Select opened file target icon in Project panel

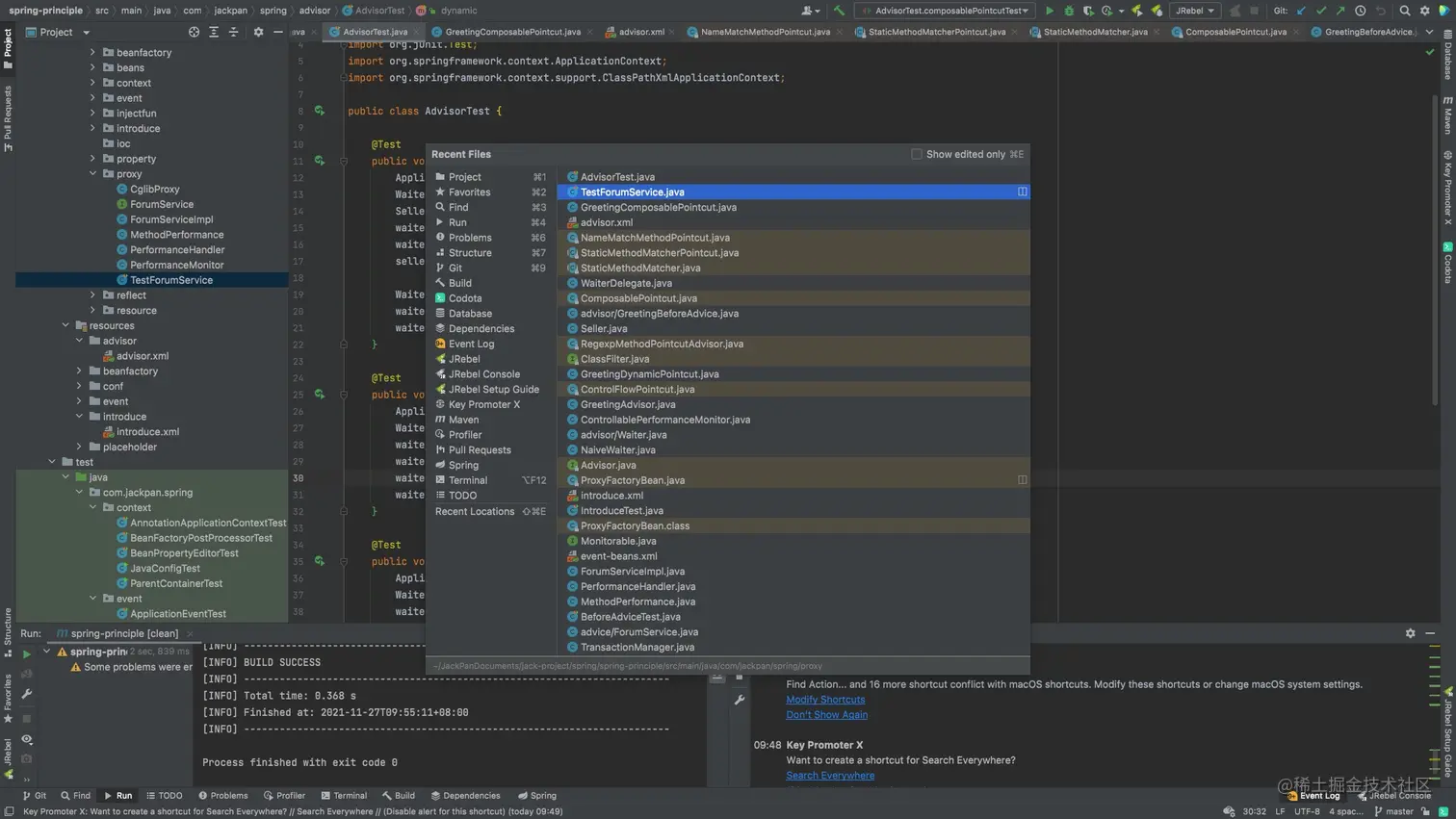click(x=194, y=32)
